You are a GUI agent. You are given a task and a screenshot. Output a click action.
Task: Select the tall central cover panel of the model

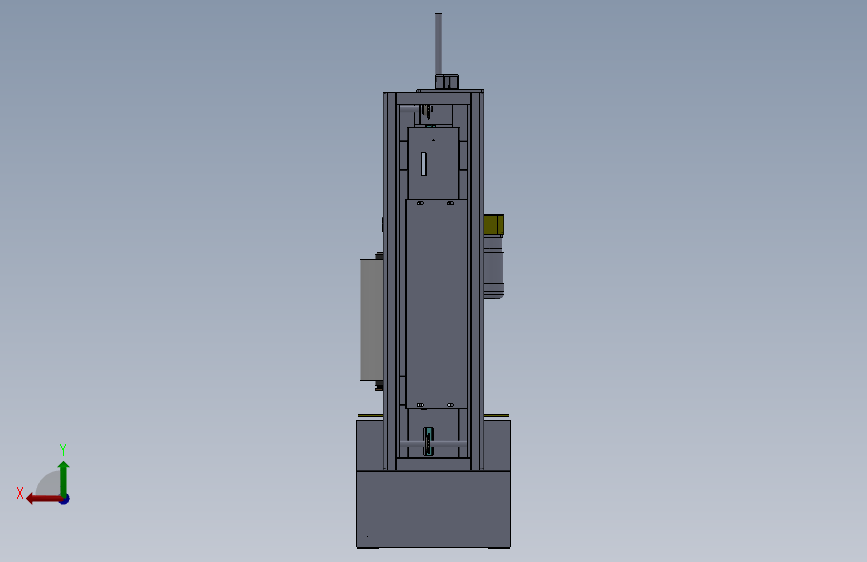coord(436,304)
